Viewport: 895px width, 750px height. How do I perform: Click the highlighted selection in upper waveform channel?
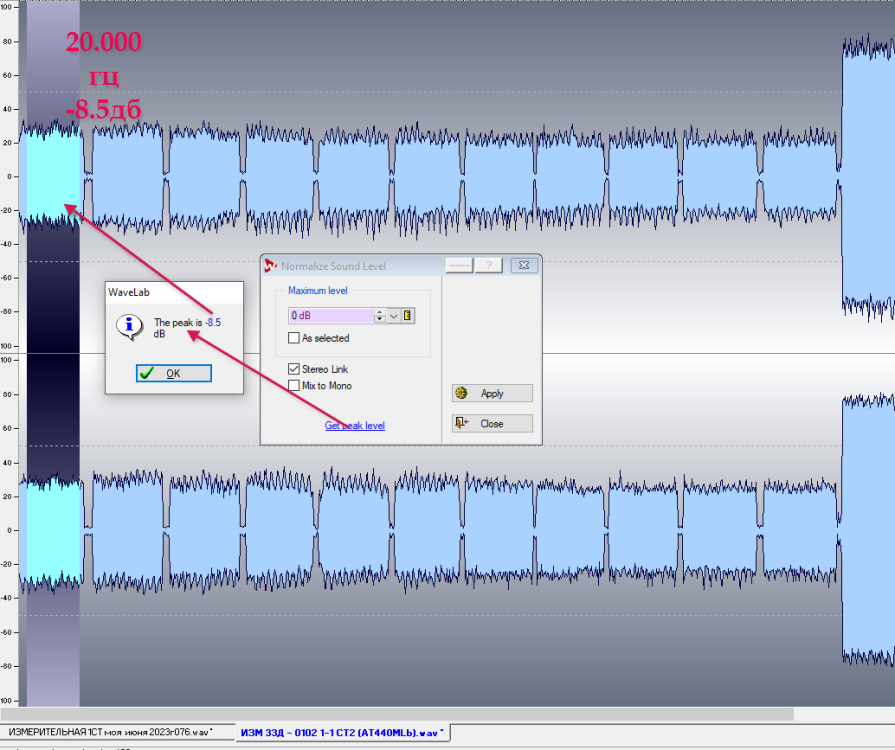click(52, 177)
